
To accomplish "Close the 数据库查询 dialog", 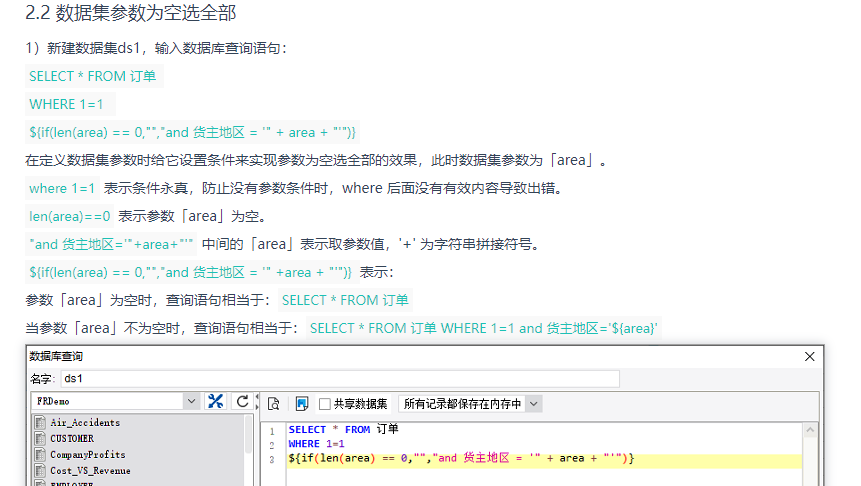I will [809, 356].
